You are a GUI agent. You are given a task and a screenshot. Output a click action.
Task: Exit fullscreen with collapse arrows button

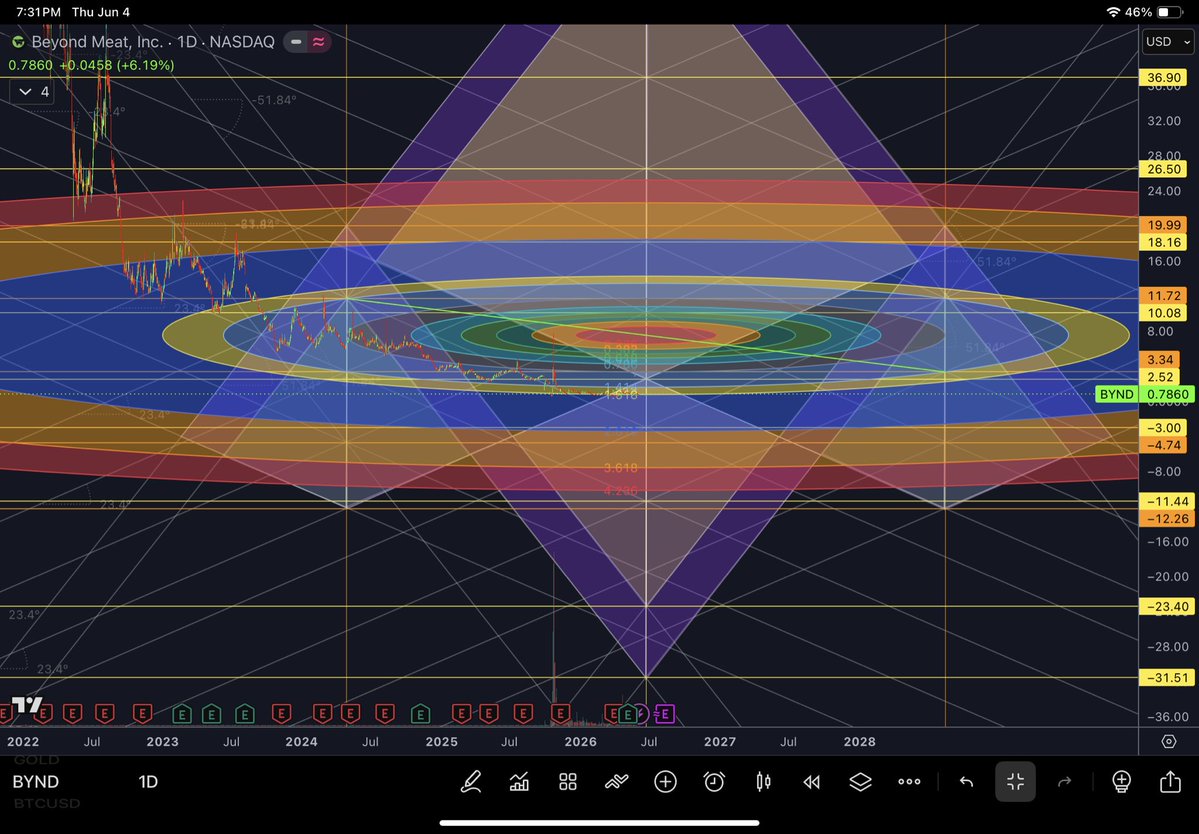click(1015, 781)
